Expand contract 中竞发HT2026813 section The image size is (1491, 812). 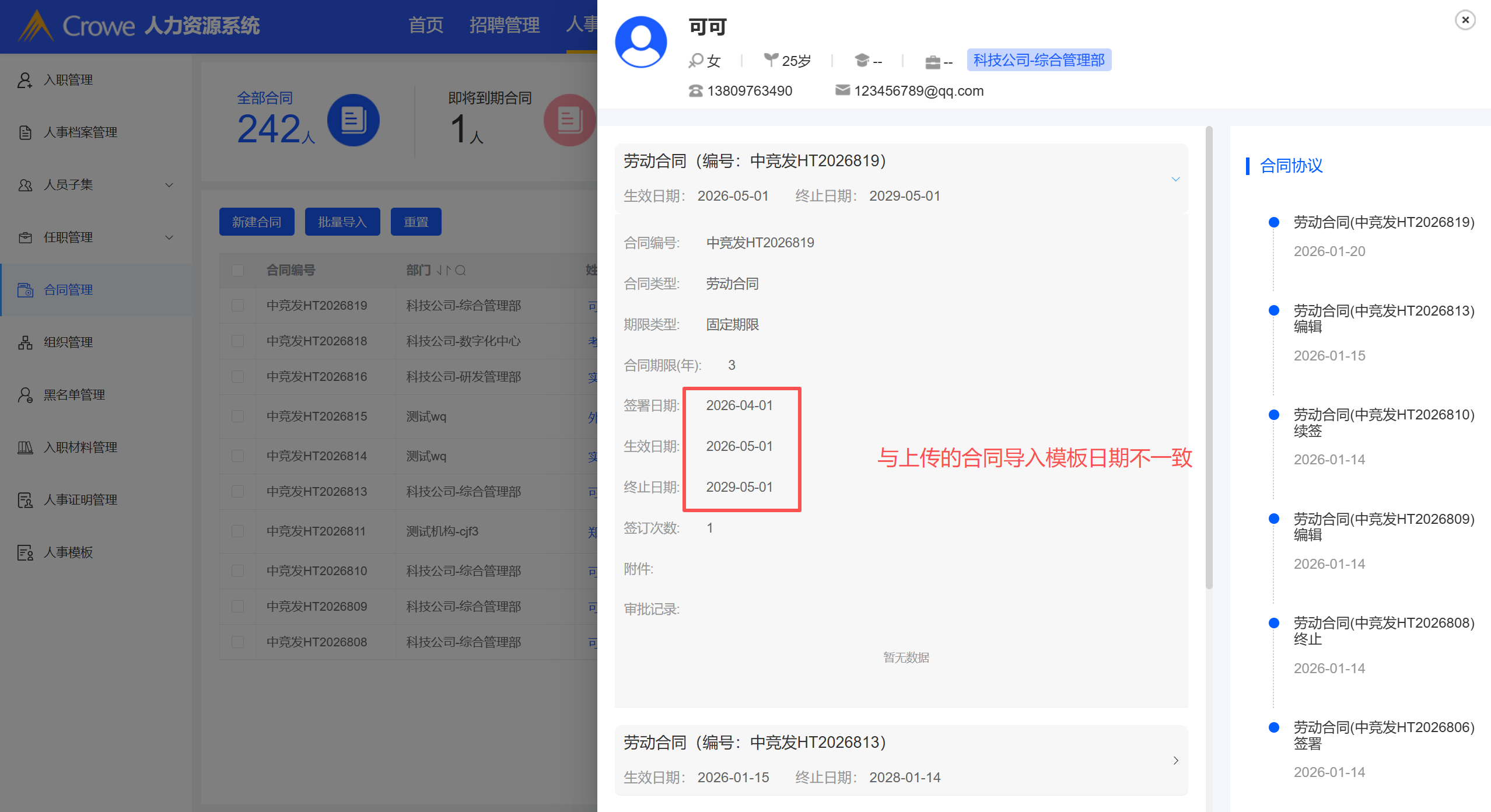coord(1175,760)
